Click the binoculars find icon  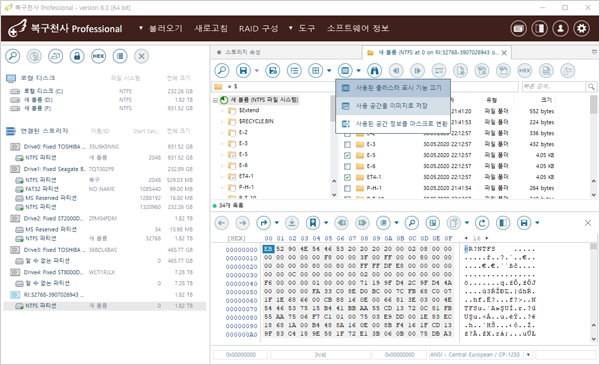click(x=375, y=70)
